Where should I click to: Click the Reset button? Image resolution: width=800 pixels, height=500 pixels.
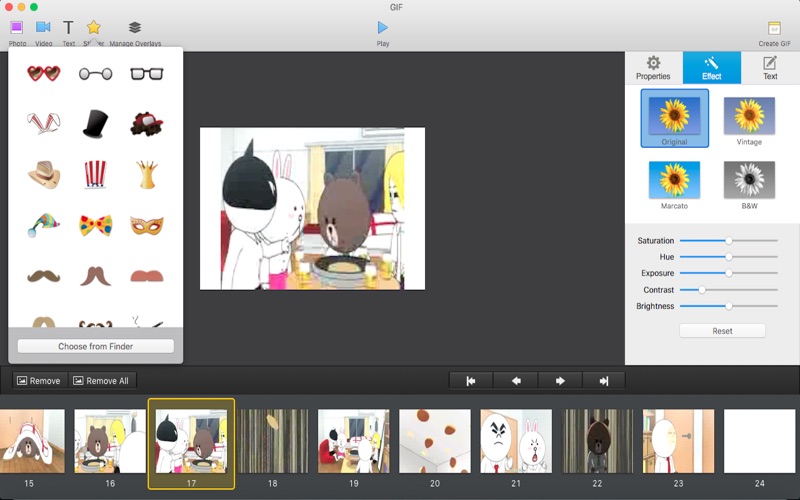pos(722,331)
